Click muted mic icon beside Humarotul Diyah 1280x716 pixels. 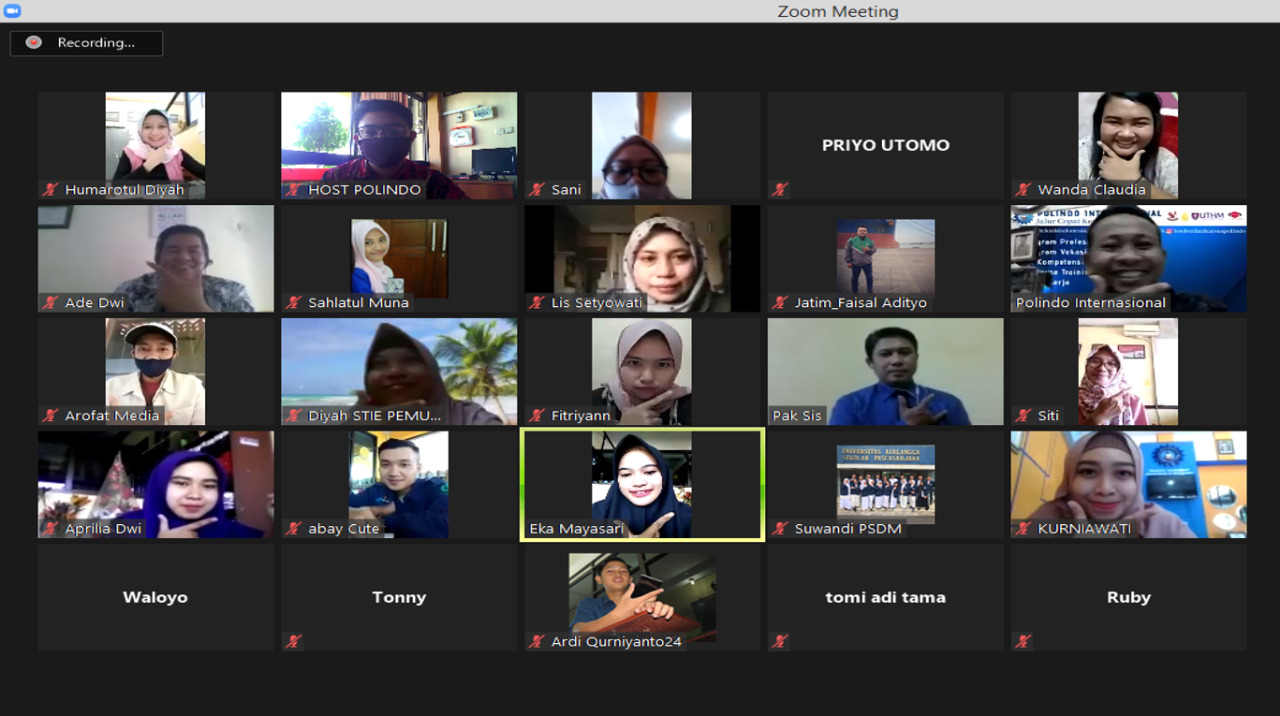click(x=50, y=189)
